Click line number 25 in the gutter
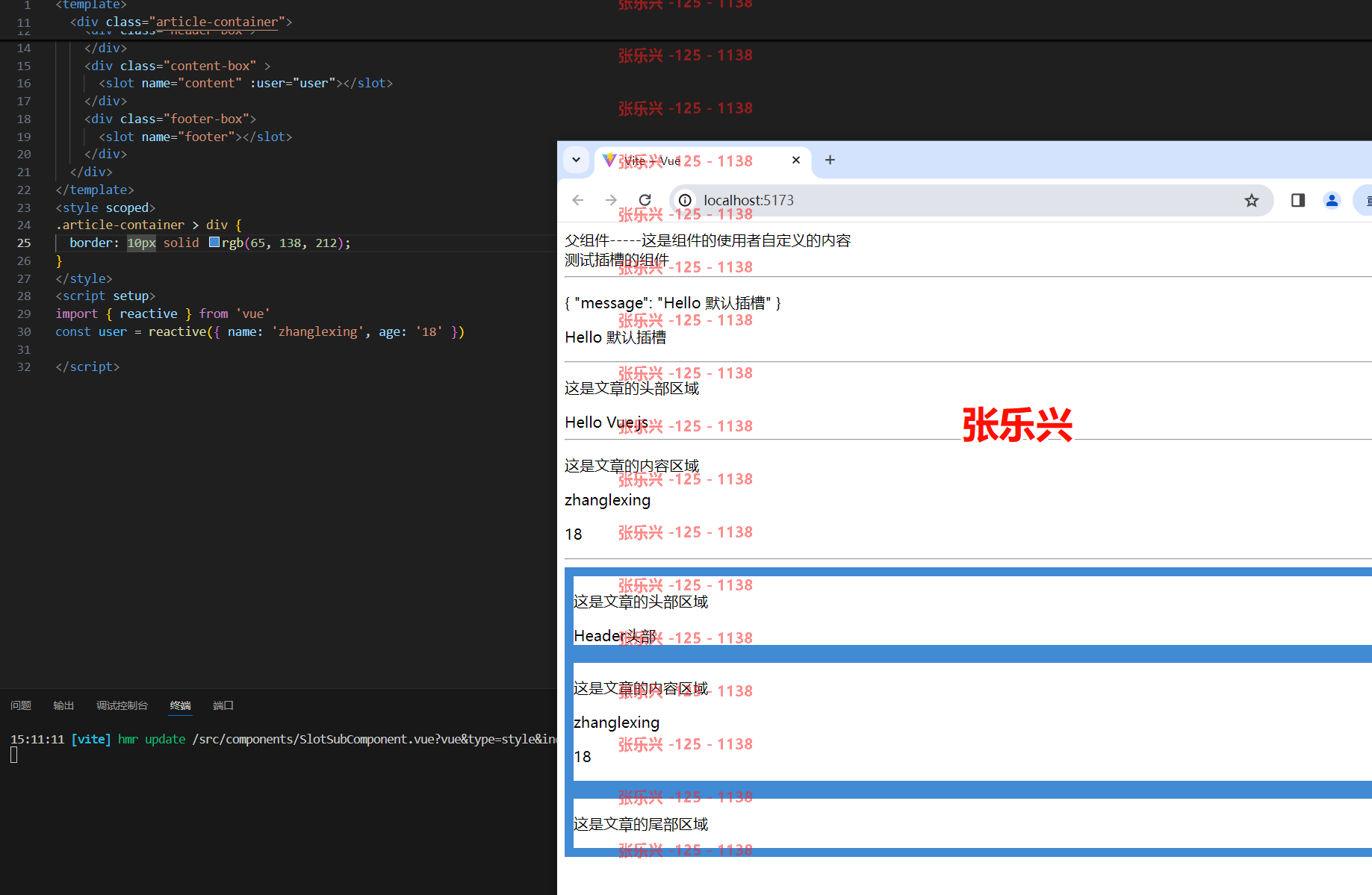1372x895 pixels. tap(24, 243)
